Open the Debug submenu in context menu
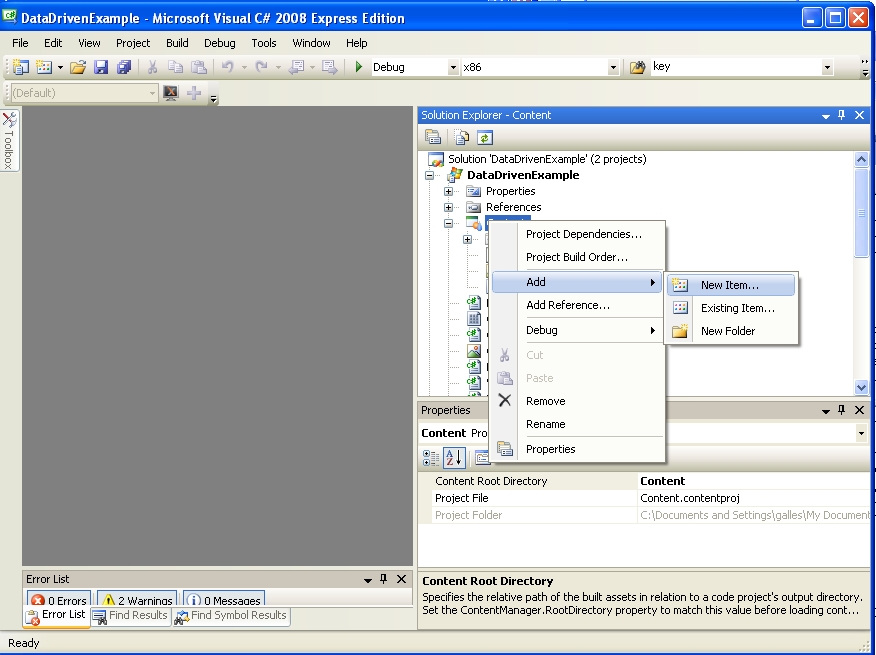876x655 pixels. point(578,330)
